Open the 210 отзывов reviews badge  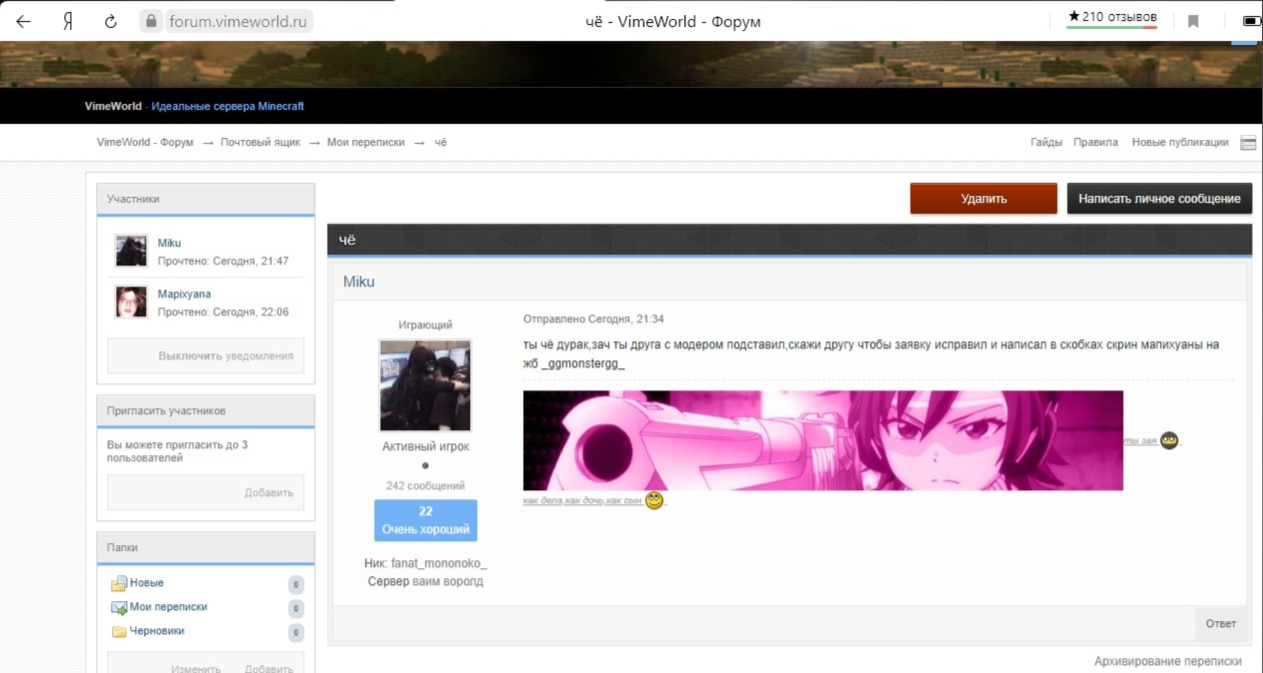tap(1112, 17)
